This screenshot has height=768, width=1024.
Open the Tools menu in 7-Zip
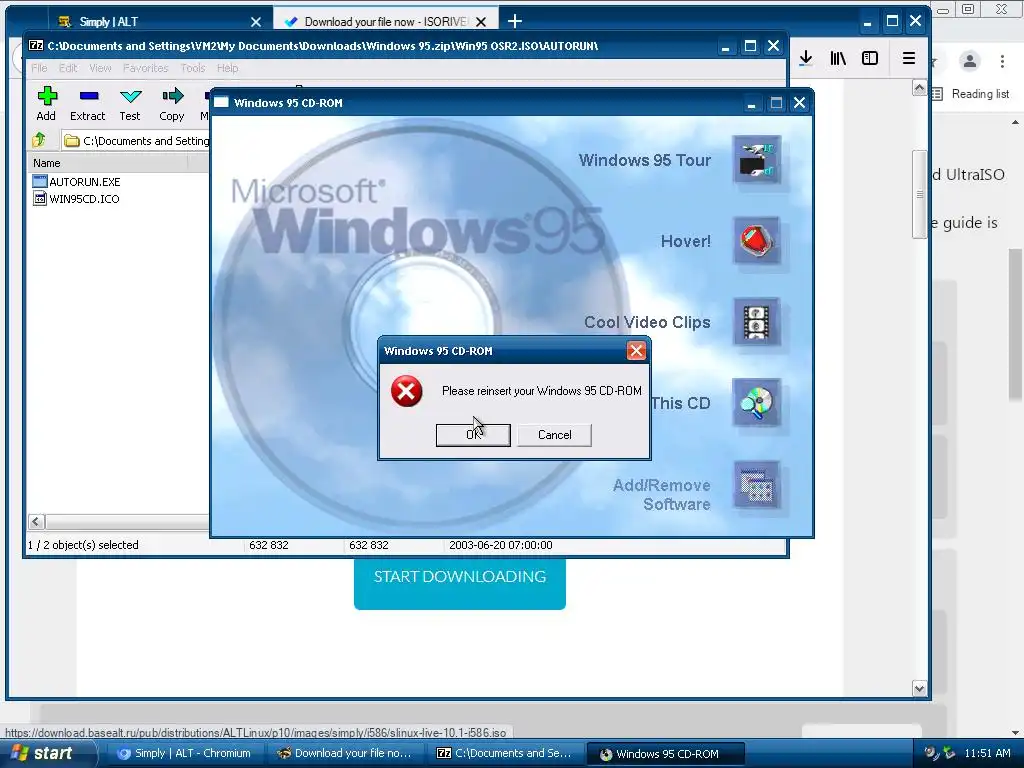tap(193, 68)
